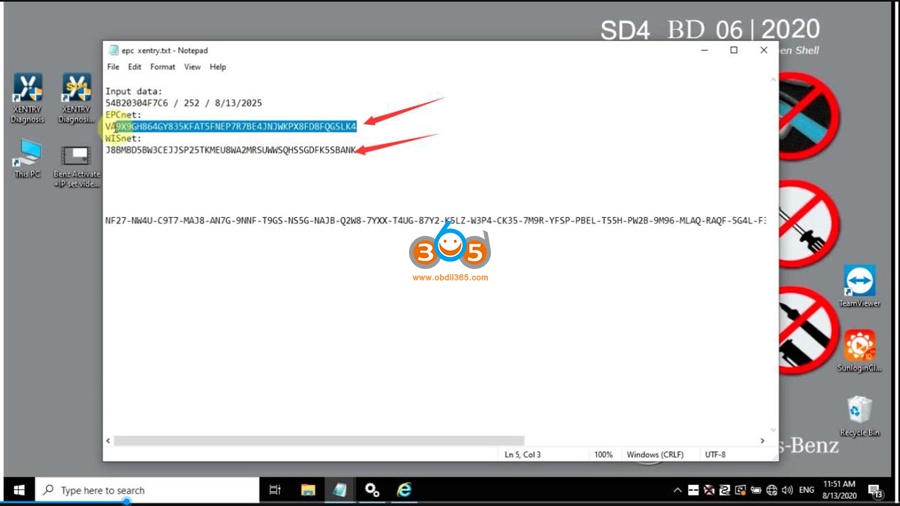Click the 'Input data:' text line
Viewport: 900px width, 506px height.
134,91
